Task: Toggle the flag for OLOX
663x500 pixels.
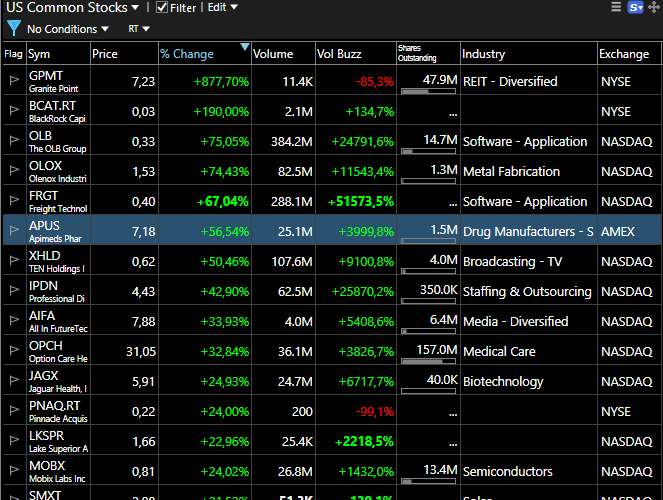Action: [14, 170]
